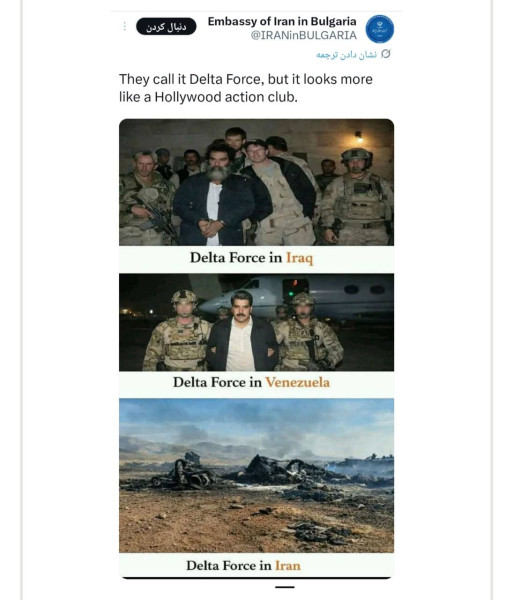This screenshot has width=513, height=600.
Task: Click the نشان دادن ترجمه show translation link
Action: coord(347,55)
